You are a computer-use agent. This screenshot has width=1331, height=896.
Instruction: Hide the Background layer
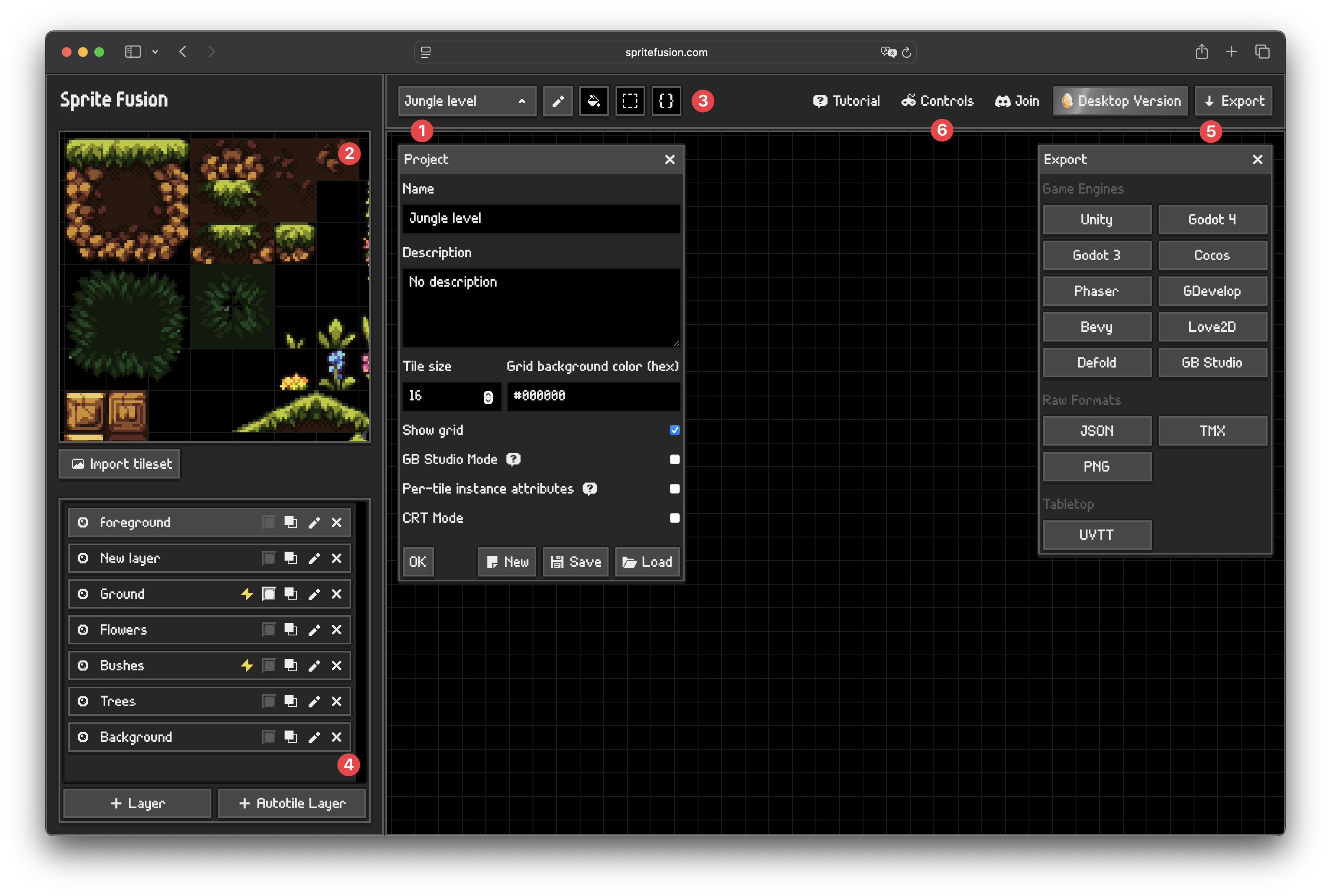pos(83,737)
